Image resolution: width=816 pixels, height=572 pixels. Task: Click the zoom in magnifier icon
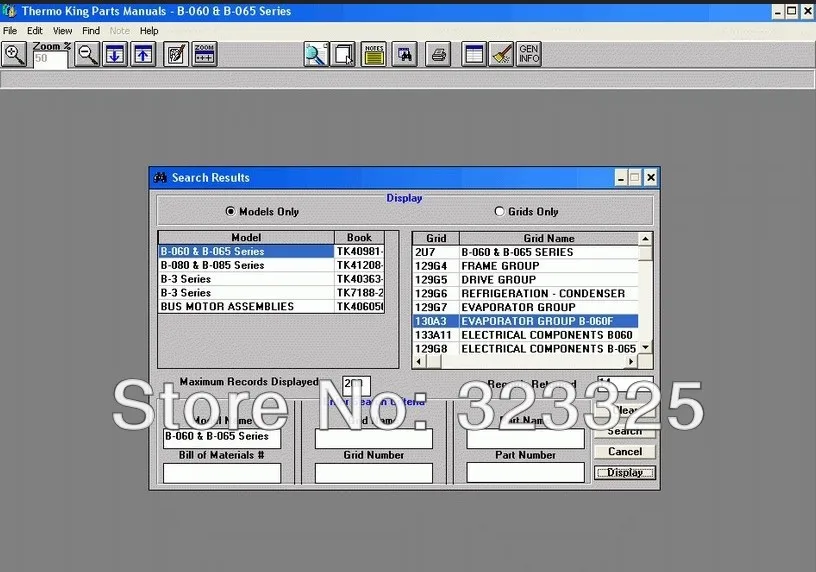pos(14,54)
